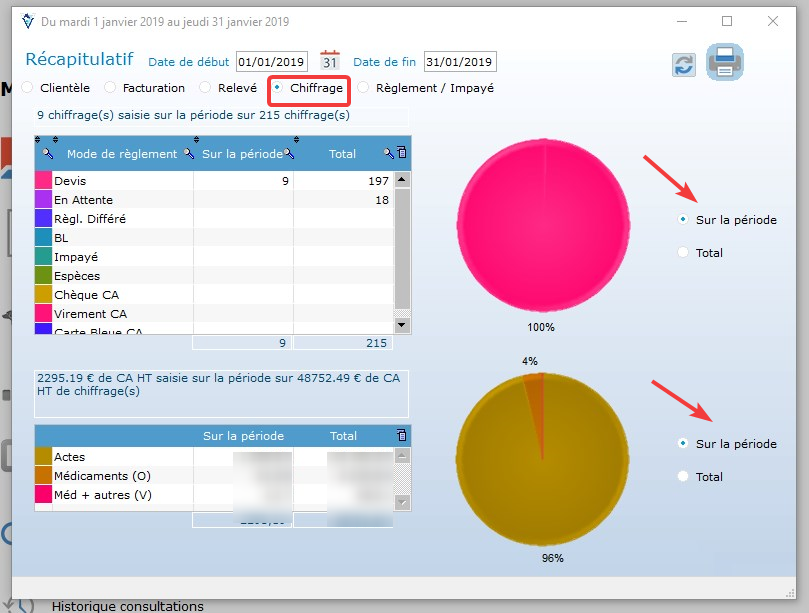This screenshot has height=613, width=809.
Task: Open the calendar icon between date fields
Action: pos(330,60)
